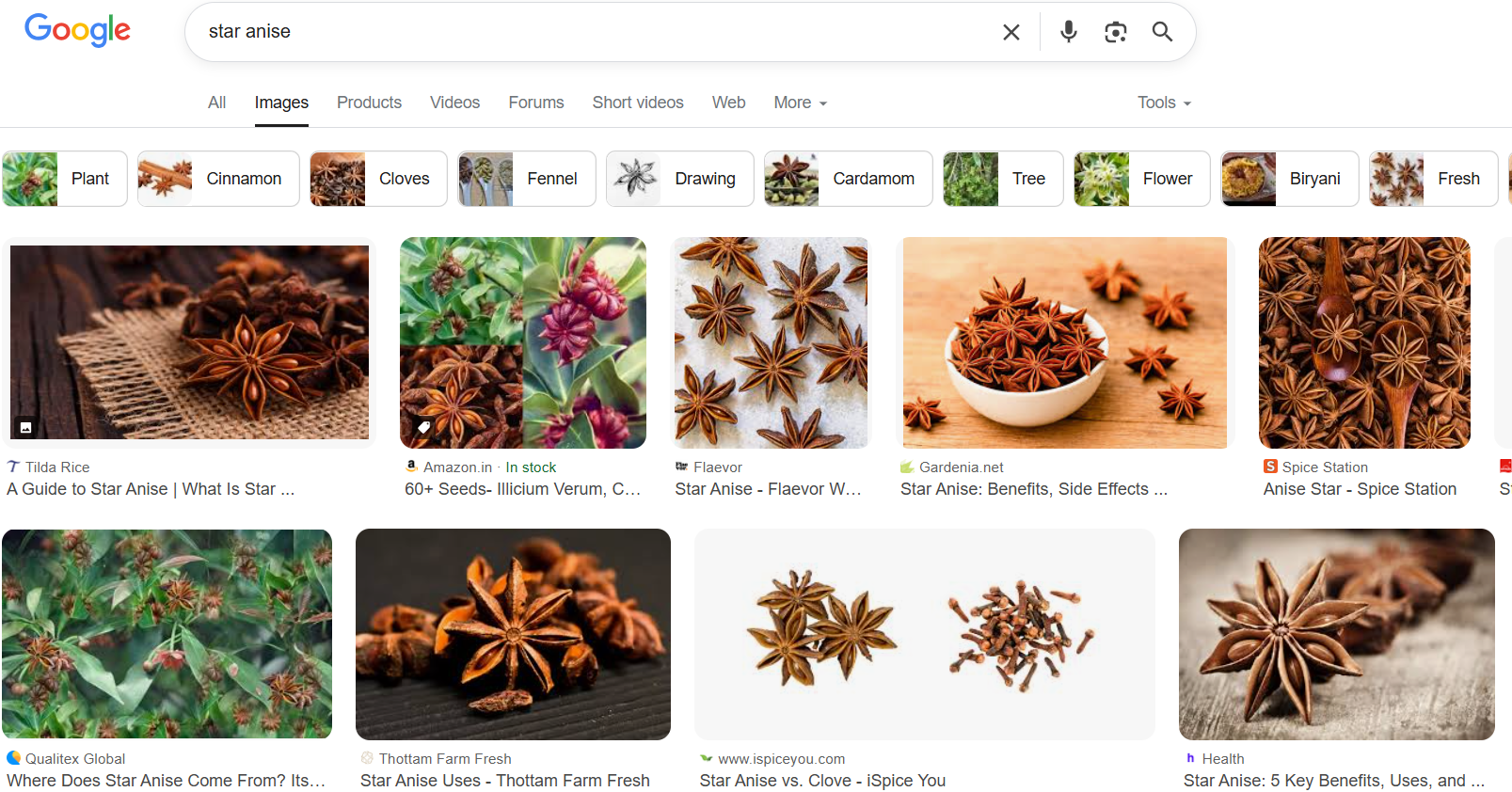Click the image badge on Tilda Rice photo

pyautogui.click(x=26, y=427)
